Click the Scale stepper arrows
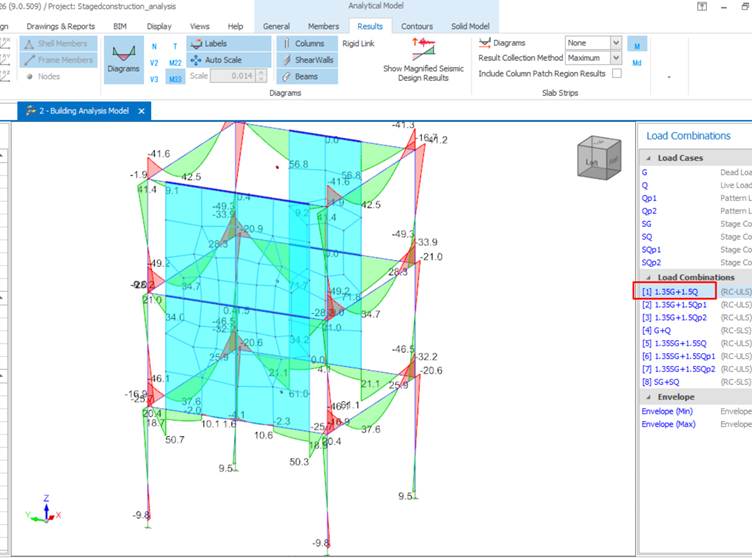This screenshot has width=752, height=558. (x=261, y=76)
